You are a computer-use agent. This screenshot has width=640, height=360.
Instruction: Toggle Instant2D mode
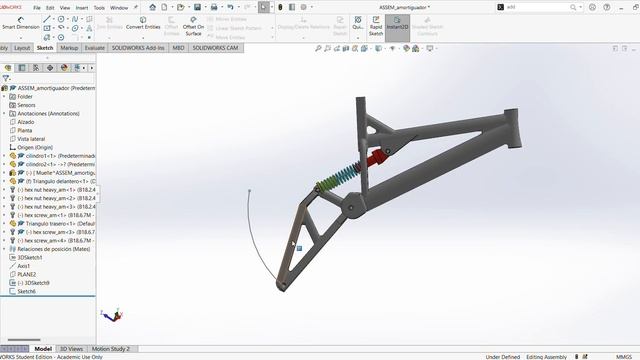(397, 27)
